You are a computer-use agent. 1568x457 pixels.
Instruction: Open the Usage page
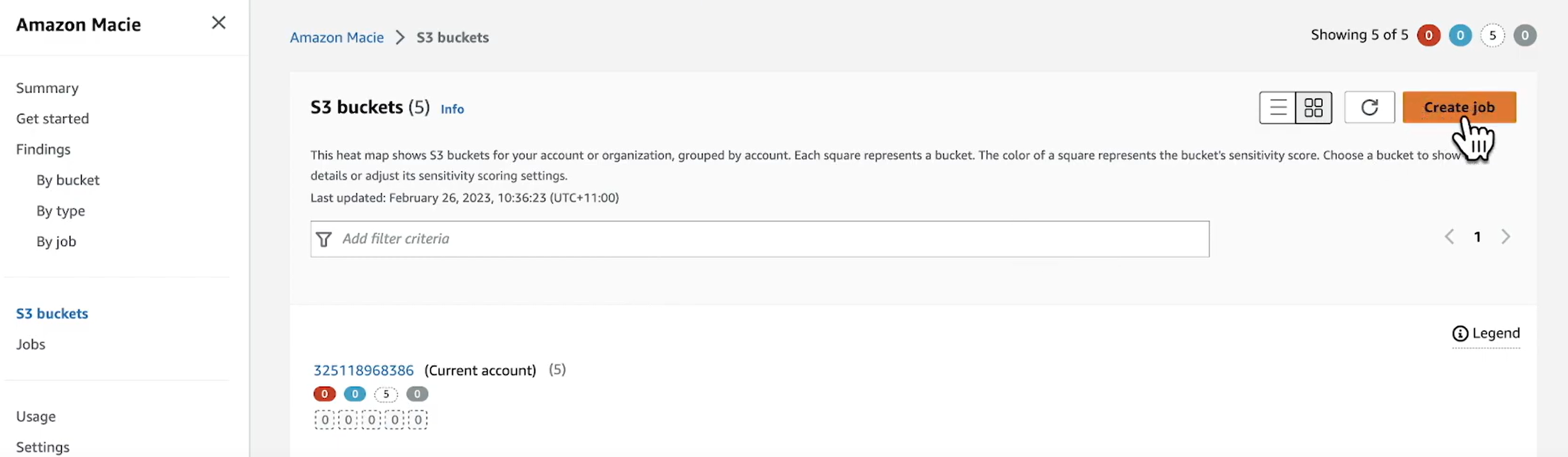coord(36,416)
